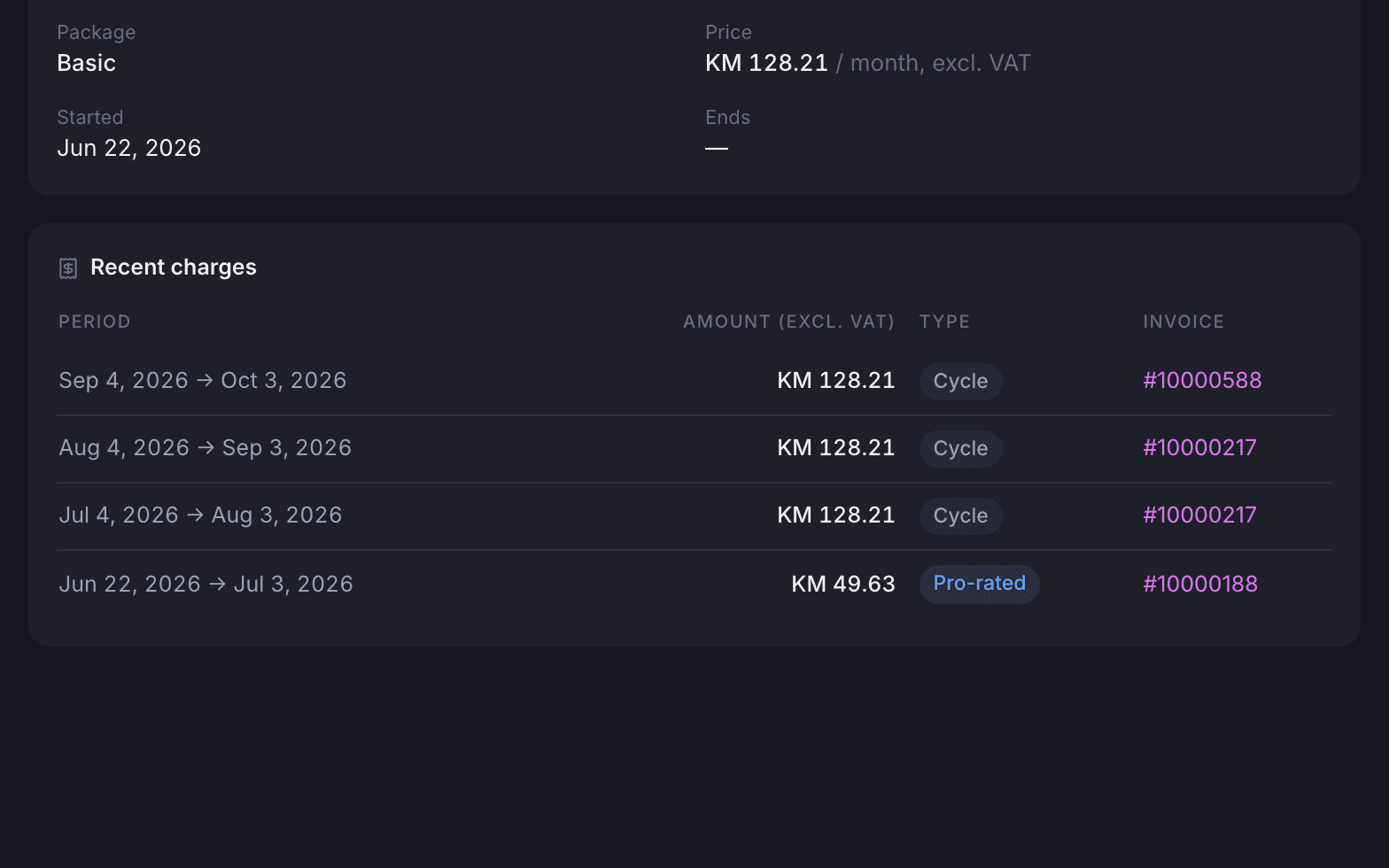The image size is (1389, 868).
Task: Click the "TYPE" column header
Action: tap(944, 322)
